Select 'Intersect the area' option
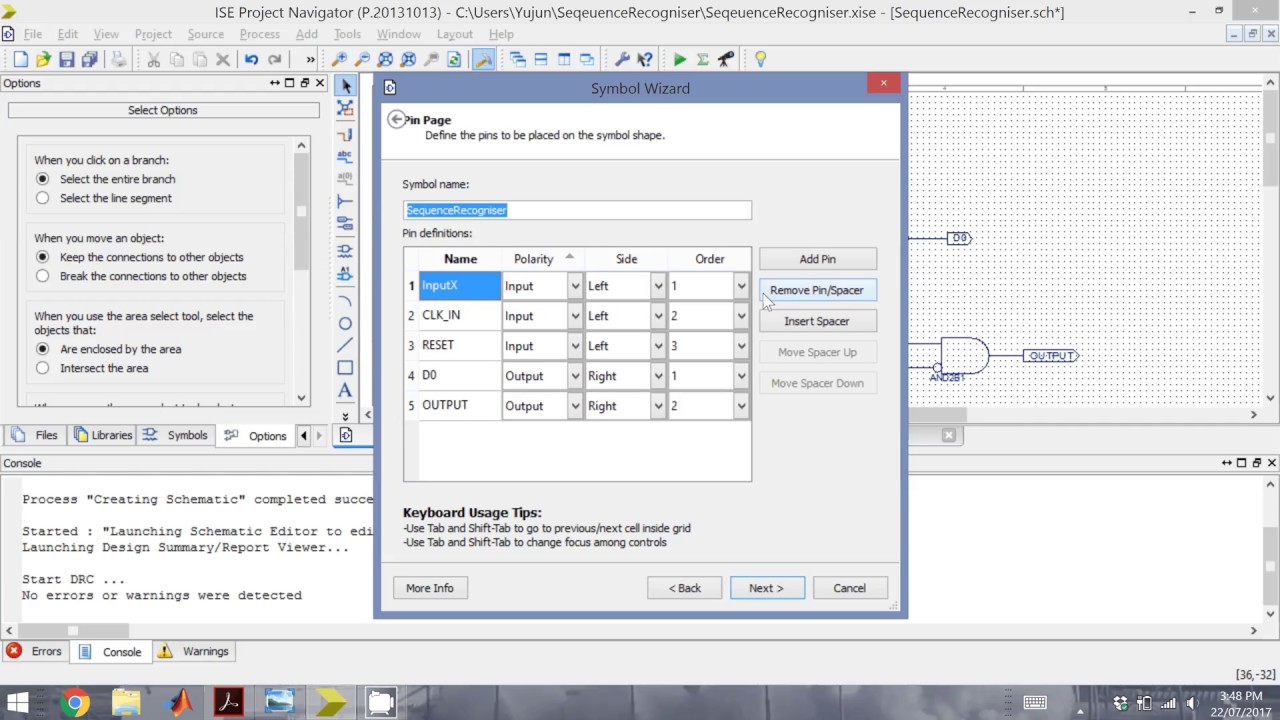 pos(42,368)
